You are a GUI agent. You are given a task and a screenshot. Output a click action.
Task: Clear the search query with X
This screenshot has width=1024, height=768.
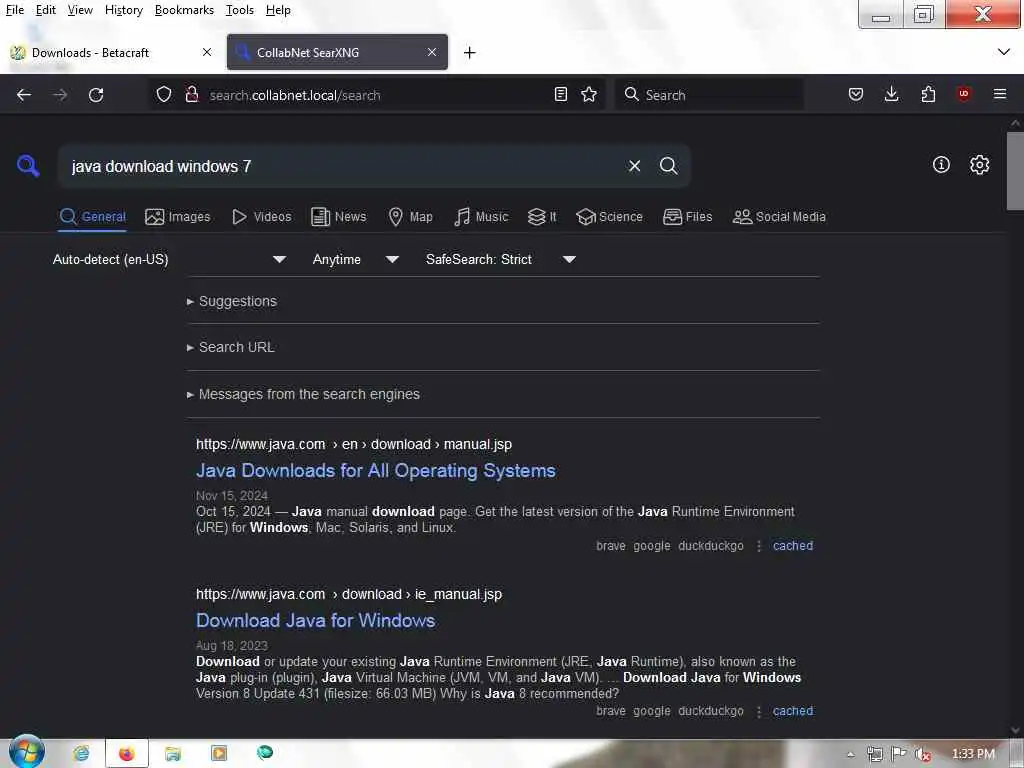coord(634,166)
